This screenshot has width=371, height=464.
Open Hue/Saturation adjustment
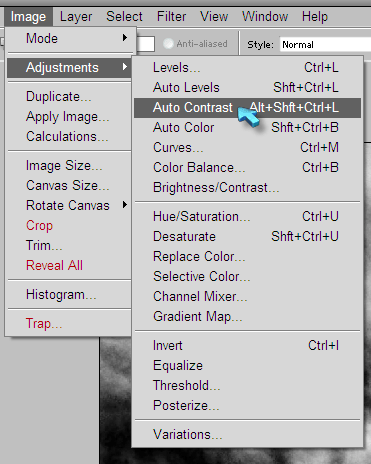pyautogui.click(x=247, y=217)
